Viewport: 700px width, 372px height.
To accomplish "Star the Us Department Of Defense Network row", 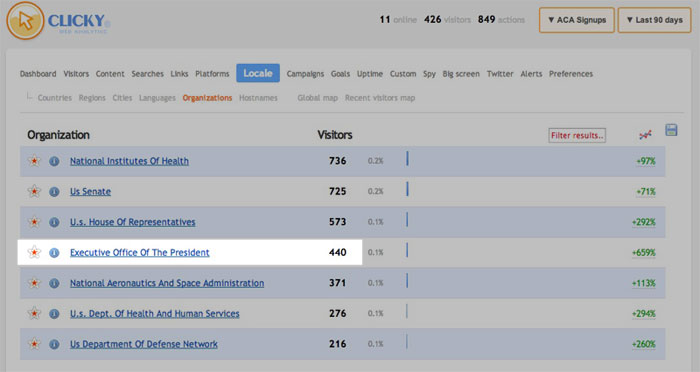I will (34, 344).
